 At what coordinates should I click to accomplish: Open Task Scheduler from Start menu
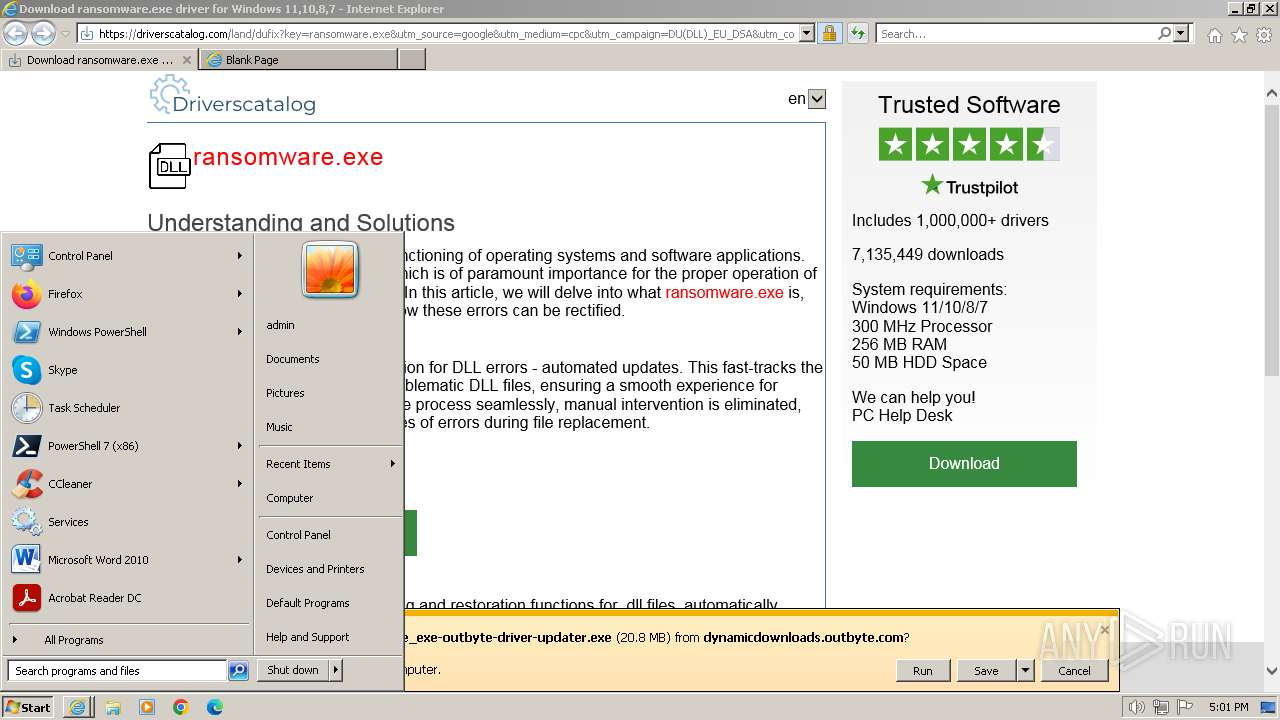point(27,408)
